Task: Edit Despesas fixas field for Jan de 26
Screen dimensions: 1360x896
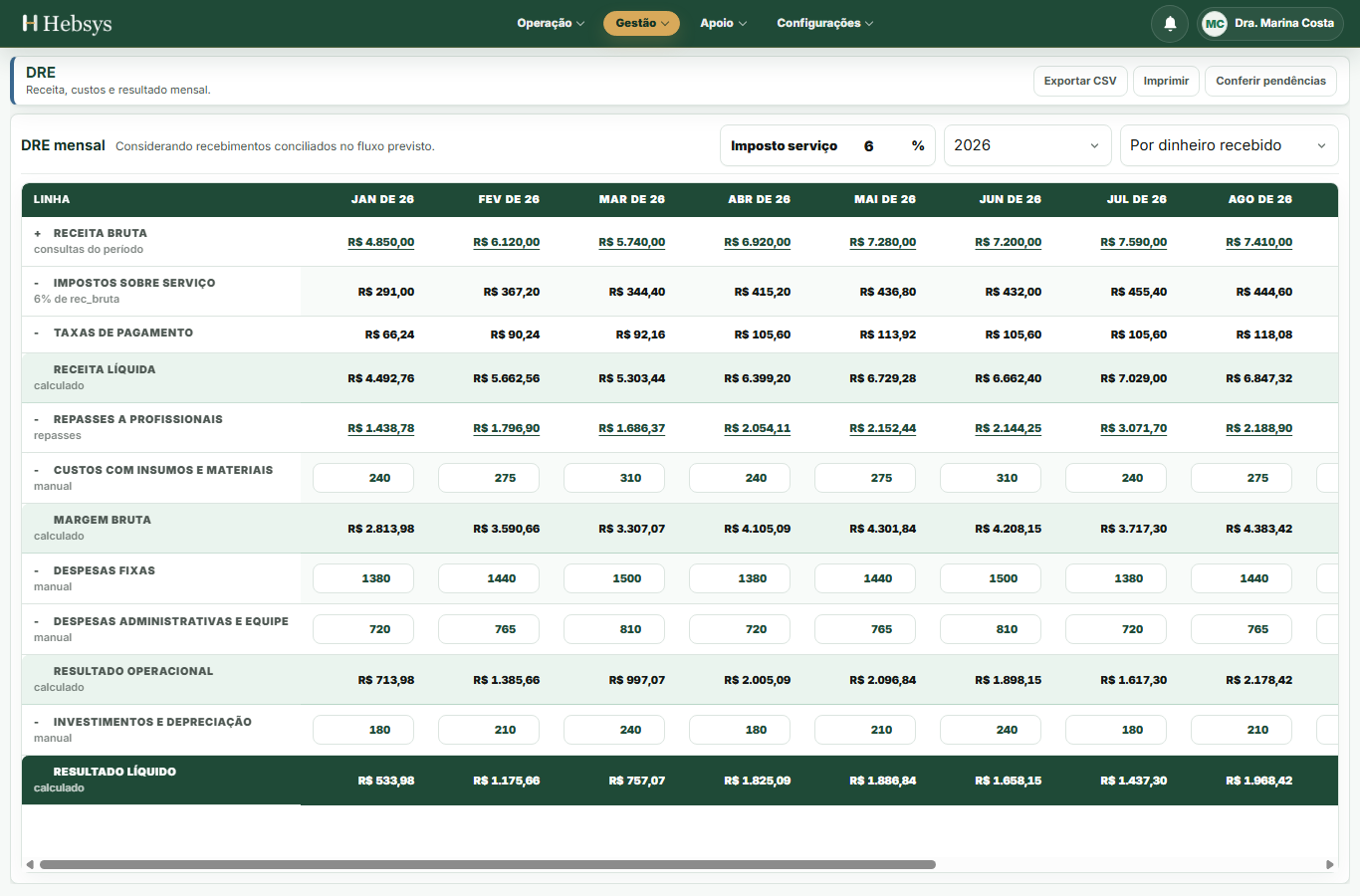Action: [x=363, y=578]
